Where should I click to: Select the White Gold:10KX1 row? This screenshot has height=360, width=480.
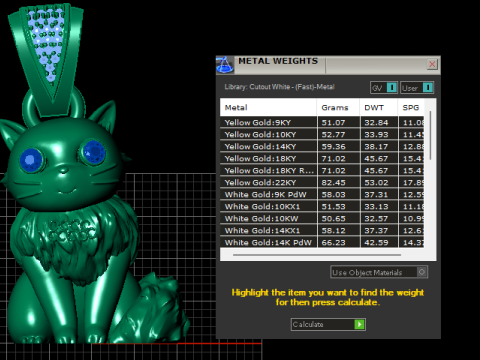(x=322, y=206)
